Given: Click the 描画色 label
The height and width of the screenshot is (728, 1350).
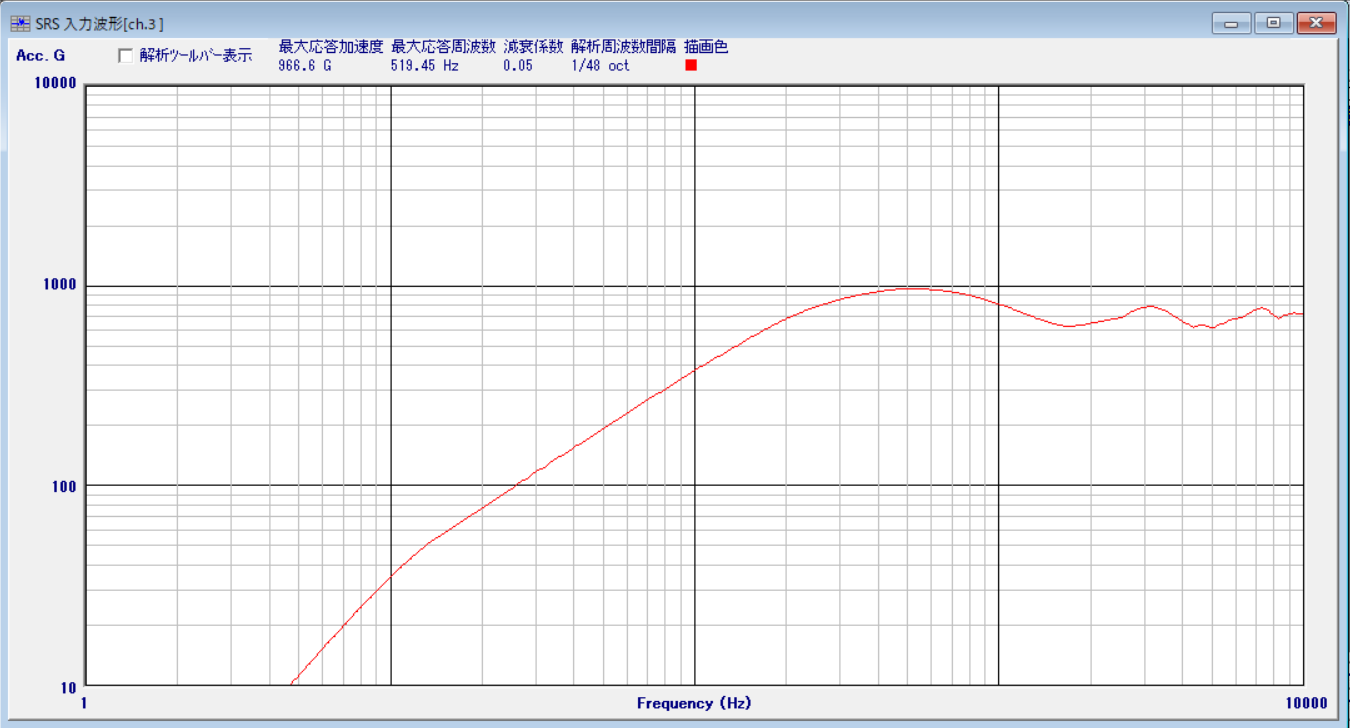Looking at the screenshot, I should tap(706, 47).
